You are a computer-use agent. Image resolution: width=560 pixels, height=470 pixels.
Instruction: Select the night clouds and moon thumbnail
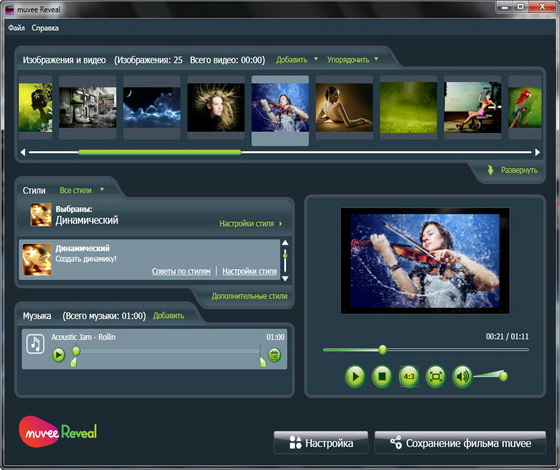pos(152,107)
